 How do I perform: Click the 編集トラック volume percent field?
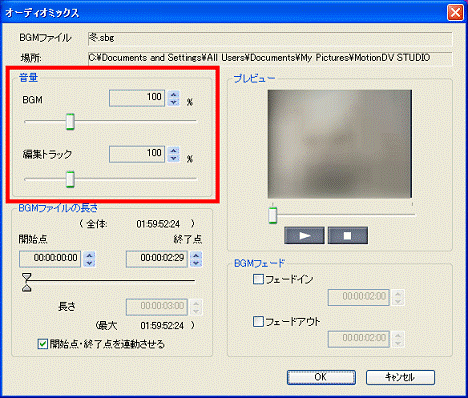pos(137,155)
